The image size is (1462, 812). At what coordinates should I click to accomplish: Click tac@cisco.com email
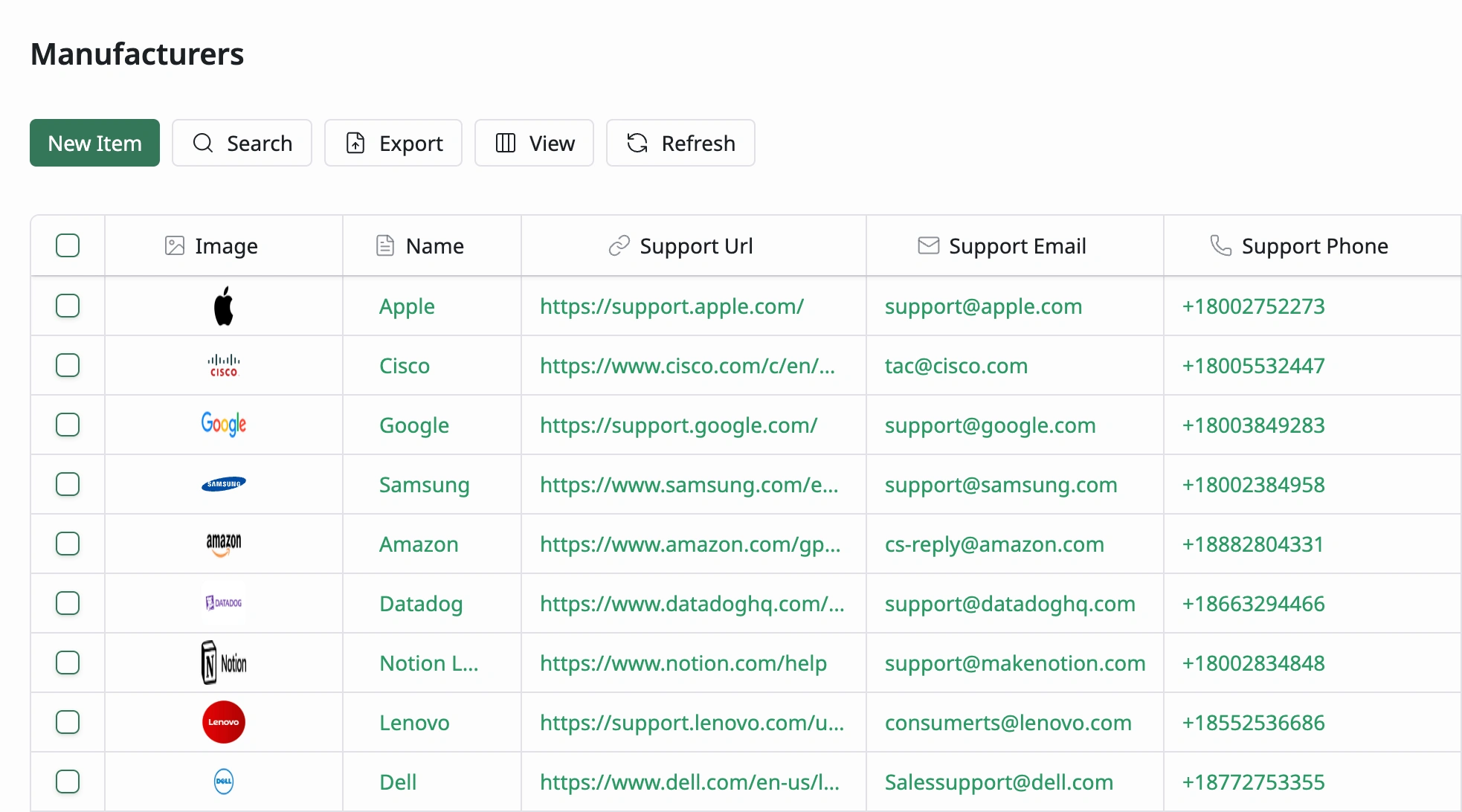(956, 366)
